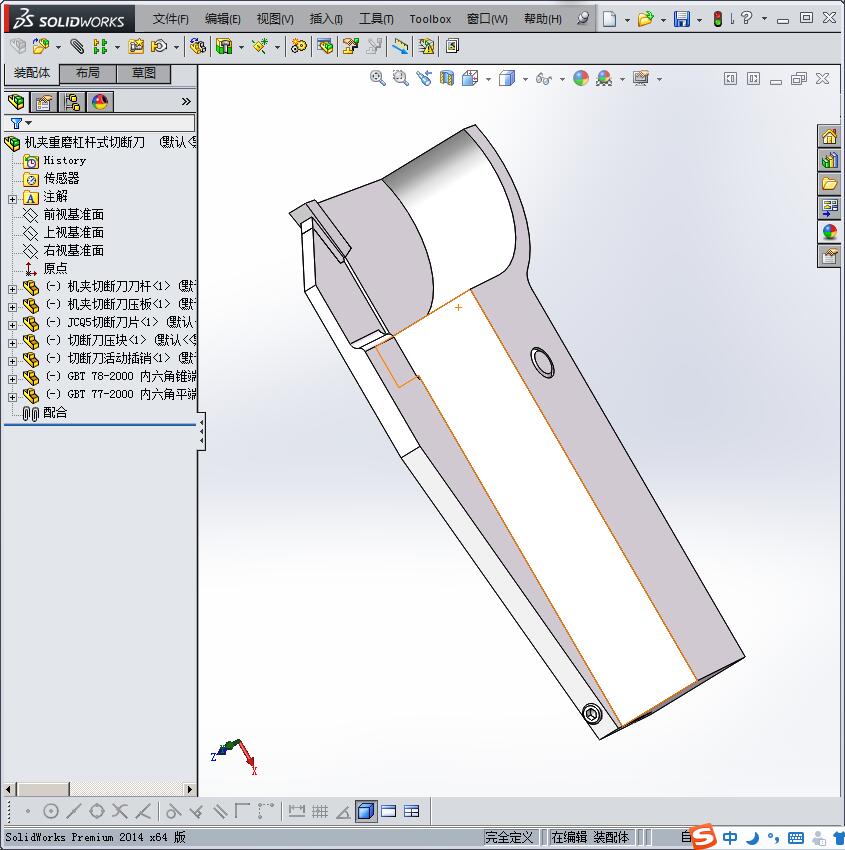The height and width of the screenshot is (850, 845).
Task: Click the Open folder icon in title bar
Action: (x=645, y=19)
